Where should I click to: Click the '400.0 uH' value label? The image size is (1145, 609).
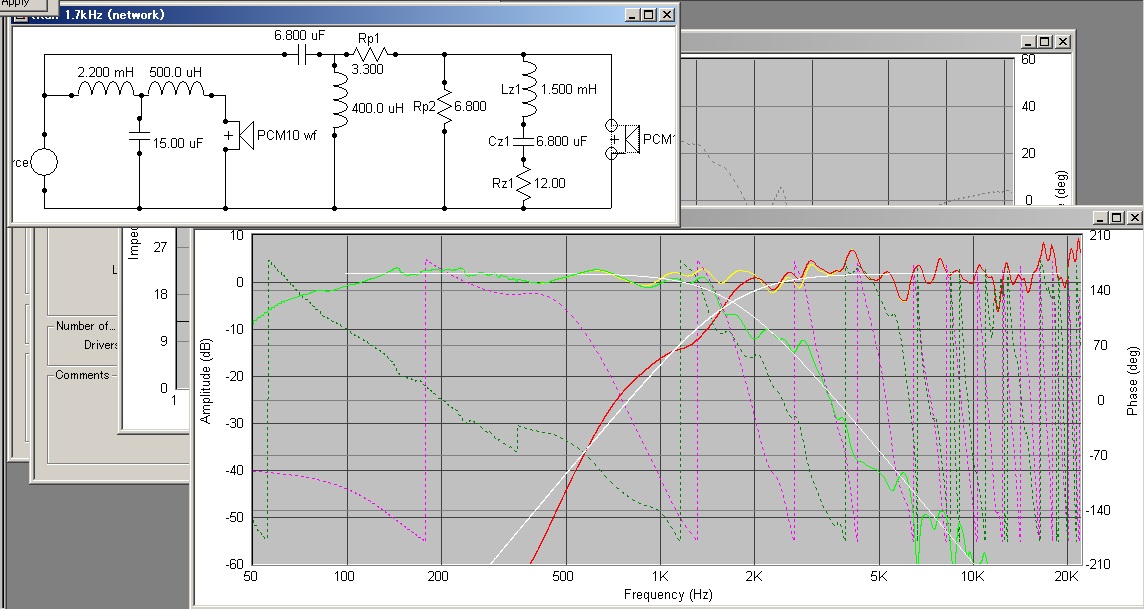[x=378, y=108]
